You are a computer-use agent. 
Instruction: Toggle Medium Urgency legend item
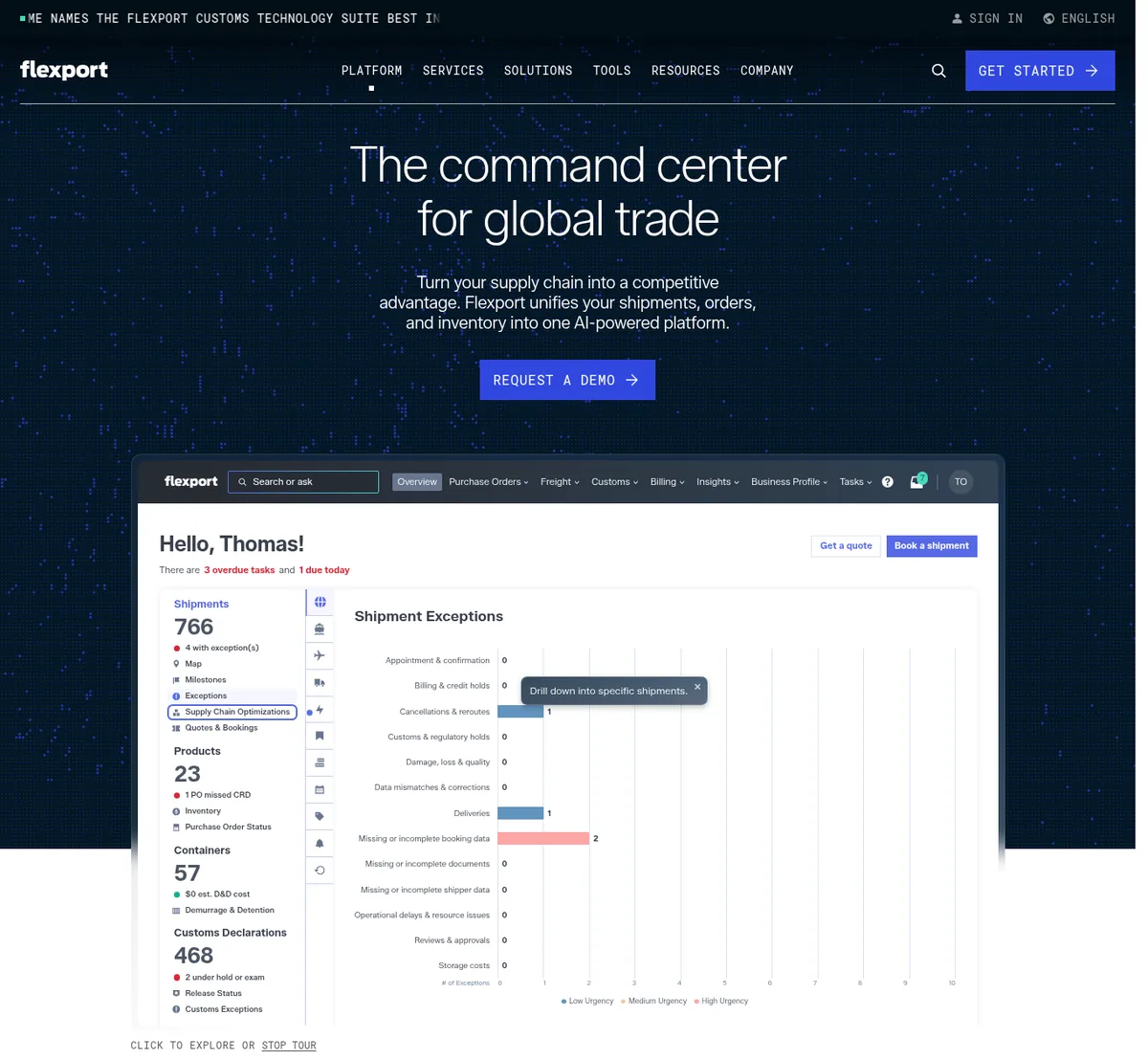(x=653, y=1002)
